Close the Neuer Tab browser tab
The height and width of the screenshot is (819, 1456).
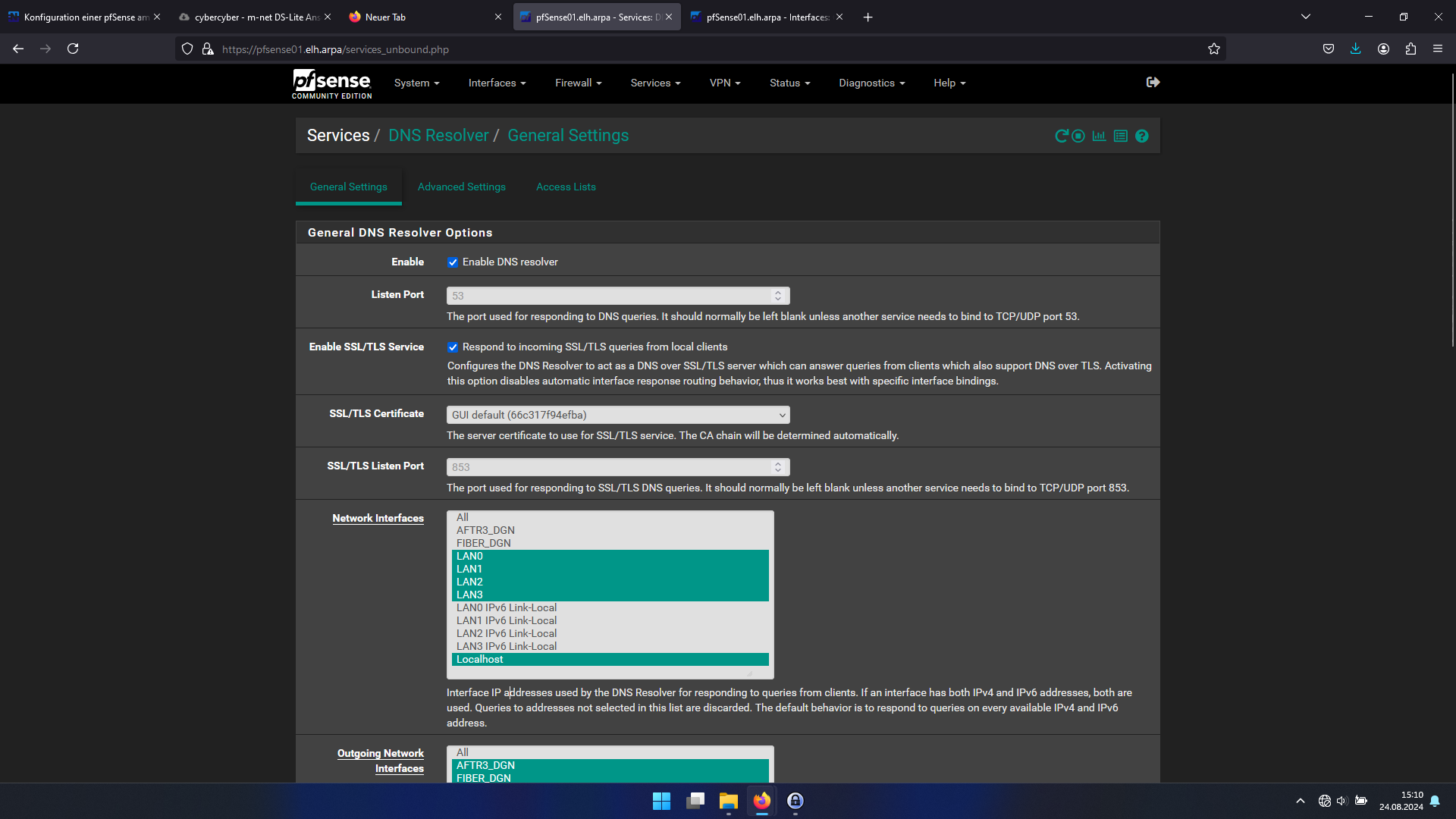[497, 17]
